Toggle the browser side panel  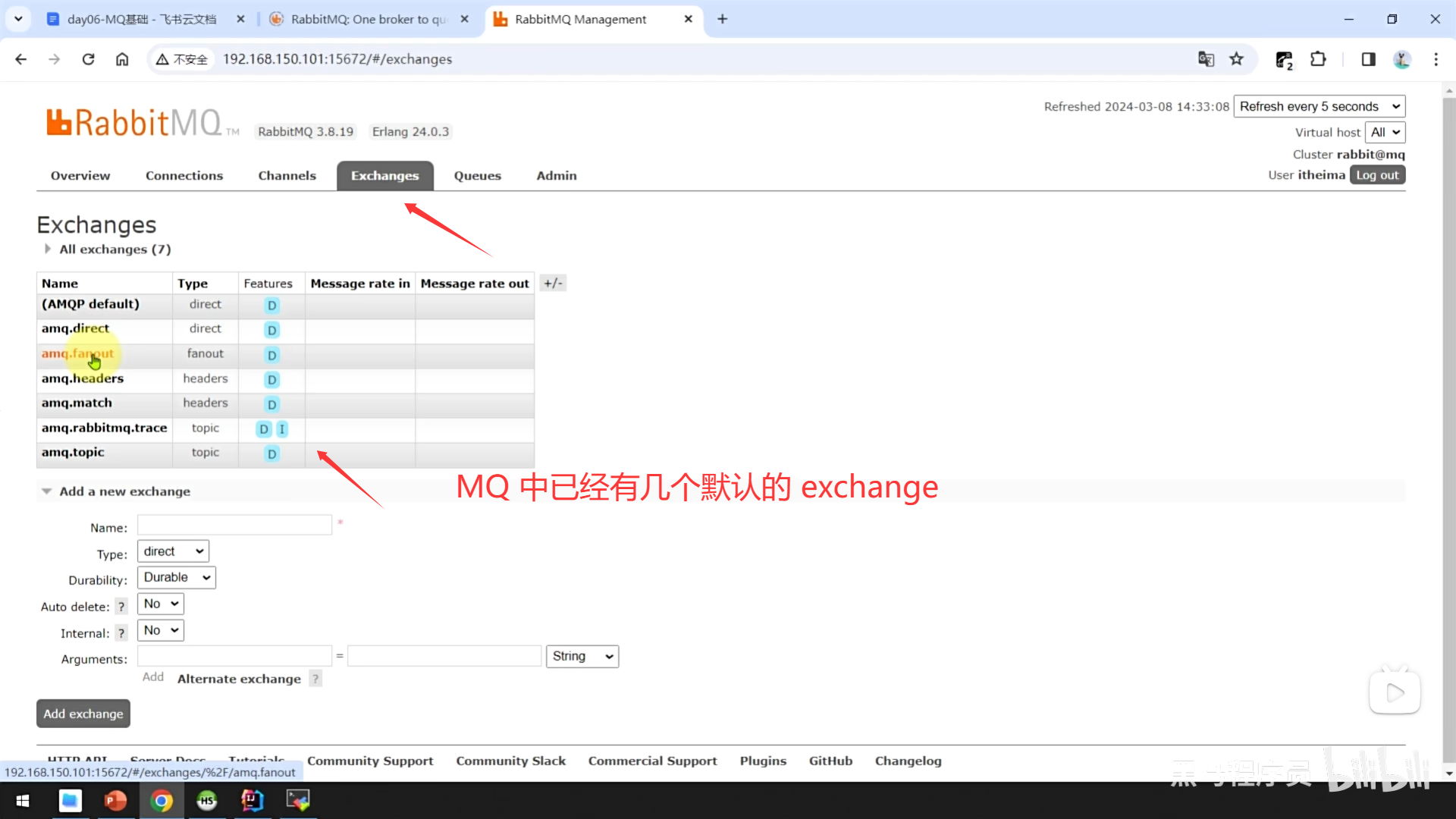coord(1368,59)
